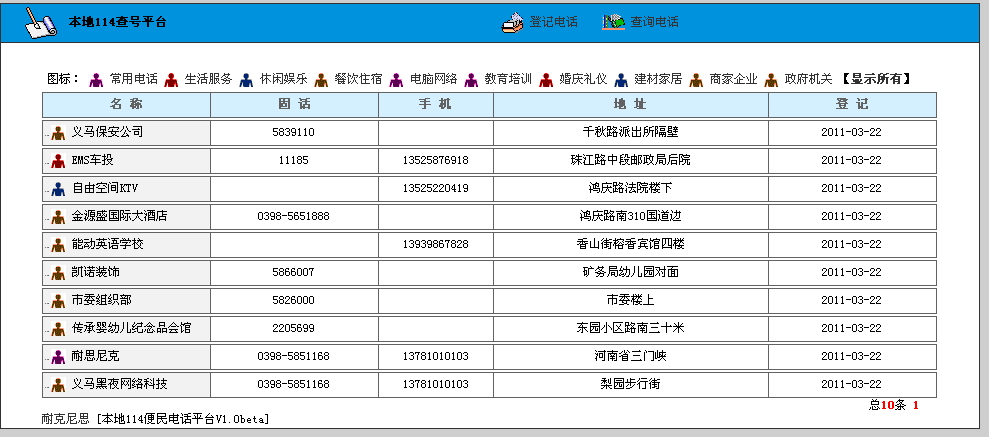Select the 传承婴幼儿纪念品会馆 name cell
Viewport: 989px width, 437px height.
(126, 329)
